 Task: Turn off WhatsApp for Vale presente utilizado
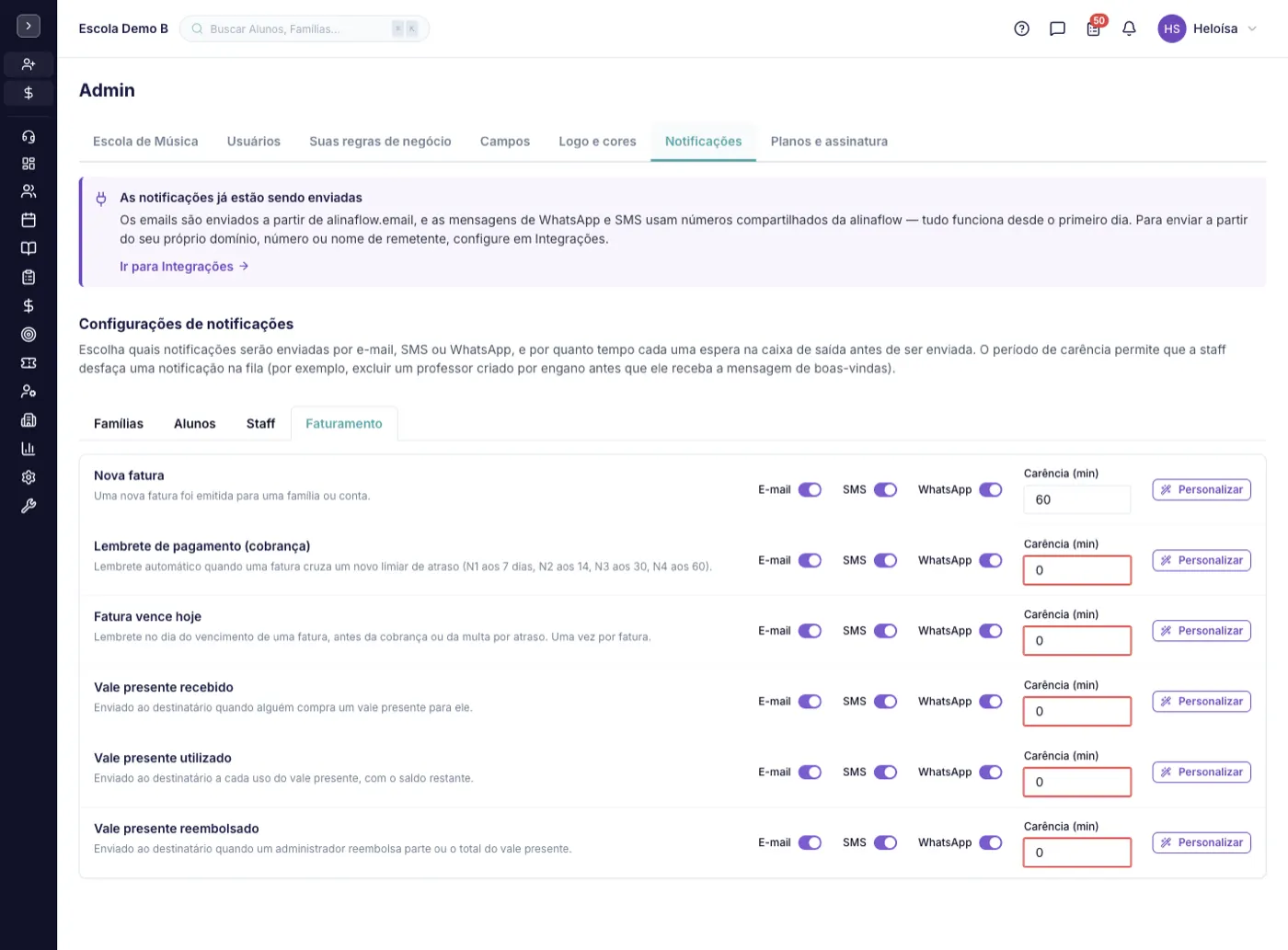pyautogui.click(x=991, y=773)
